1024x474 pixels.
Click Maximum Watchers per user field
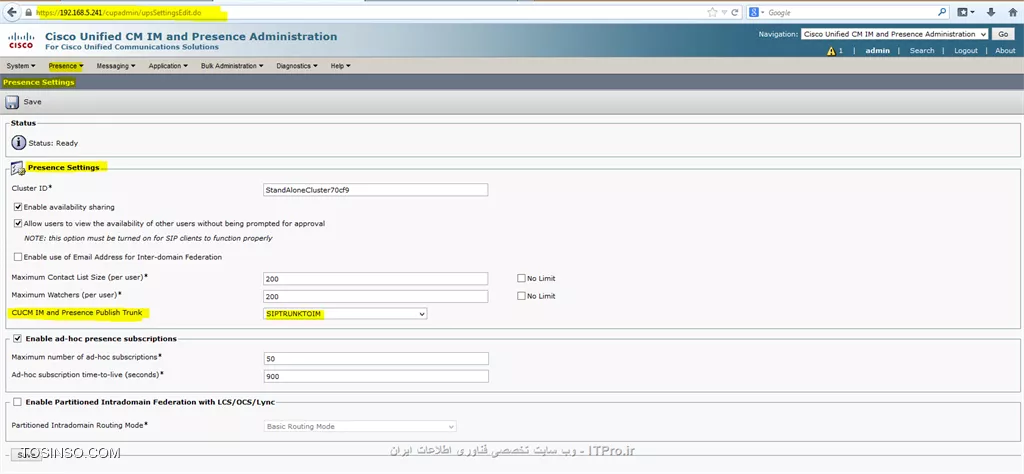pos(376,296)
